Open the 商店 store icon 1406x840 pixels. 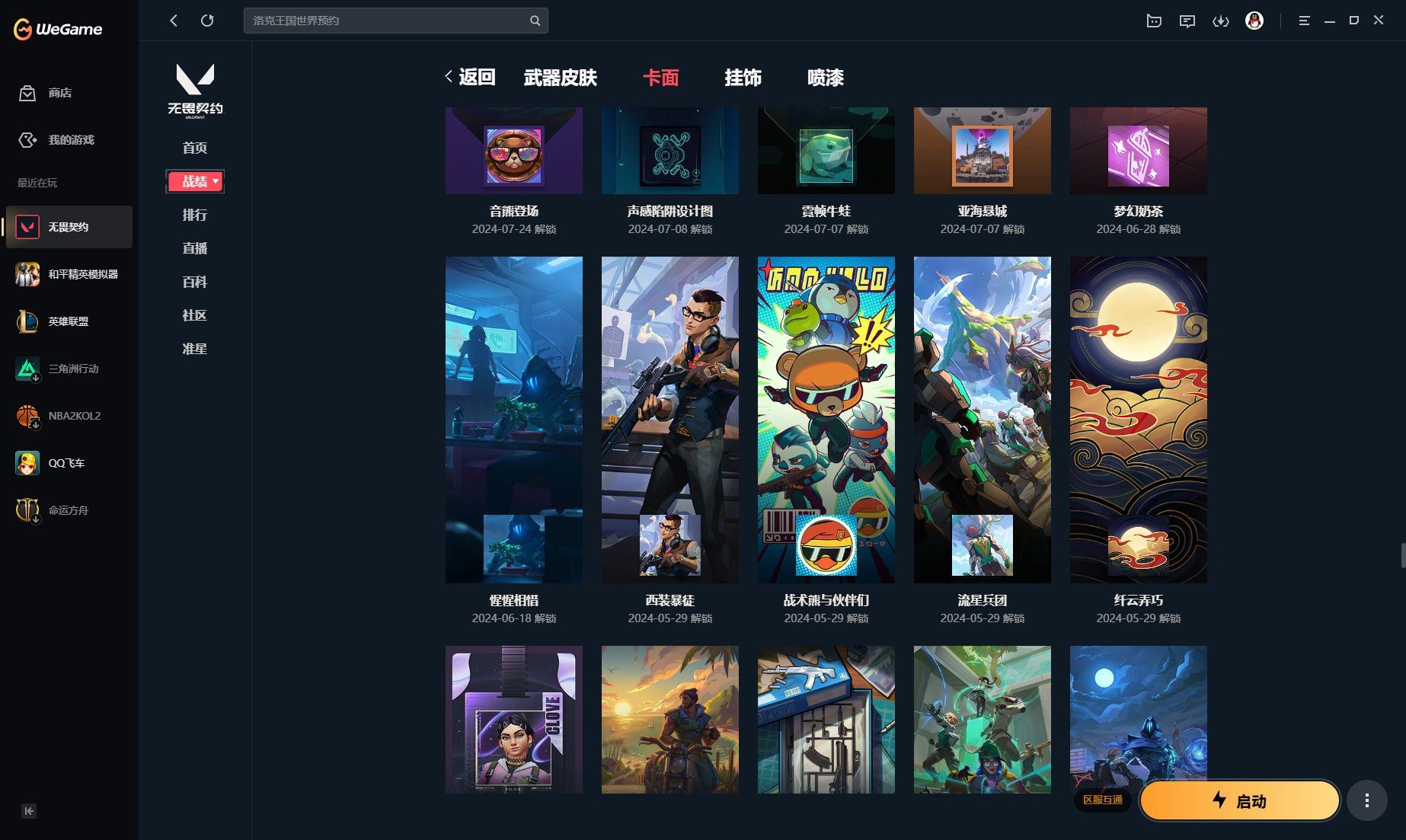pos(27,93)
